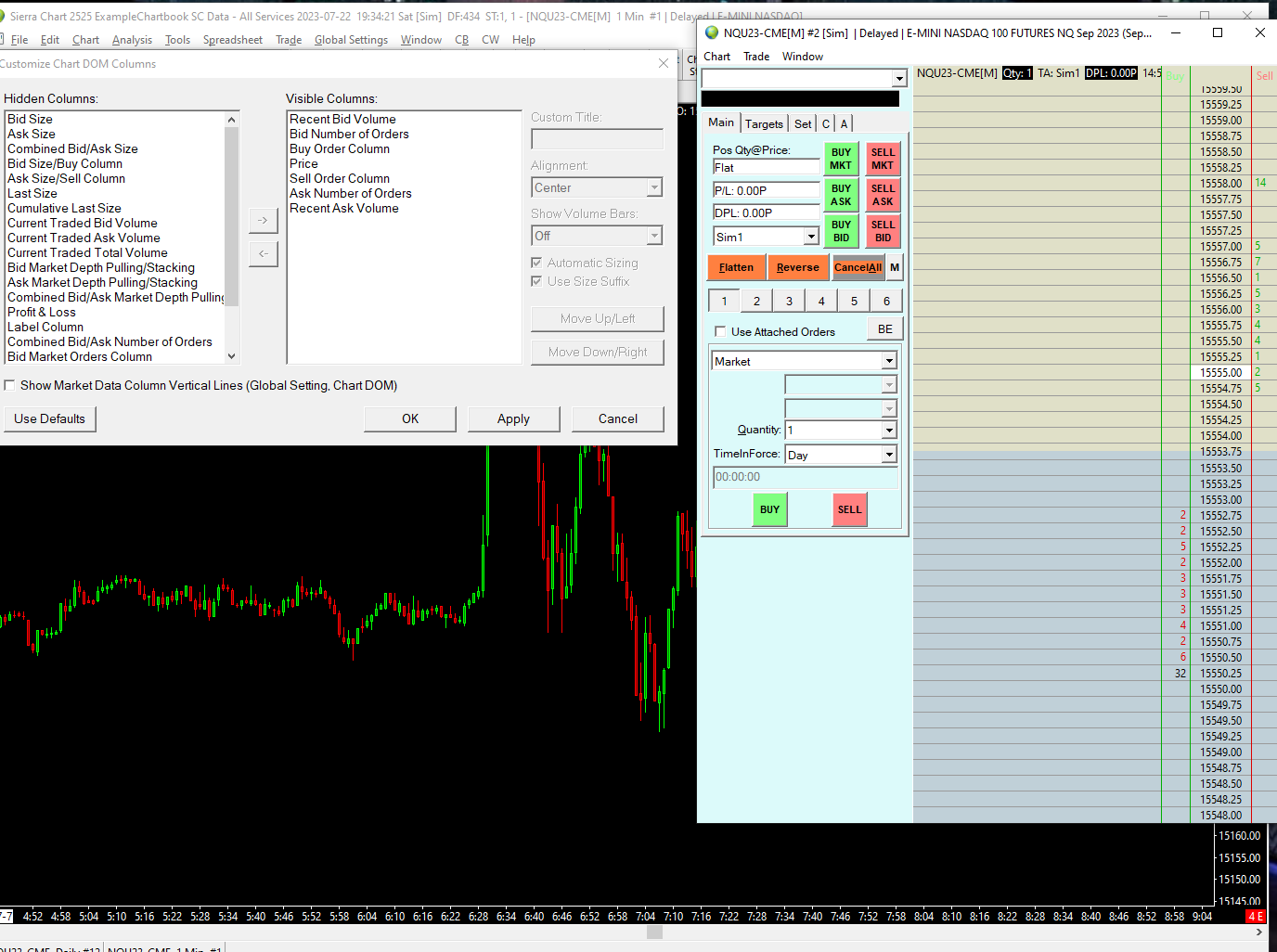
Task: Open the Global Settings menu
Action: (351, 40)
